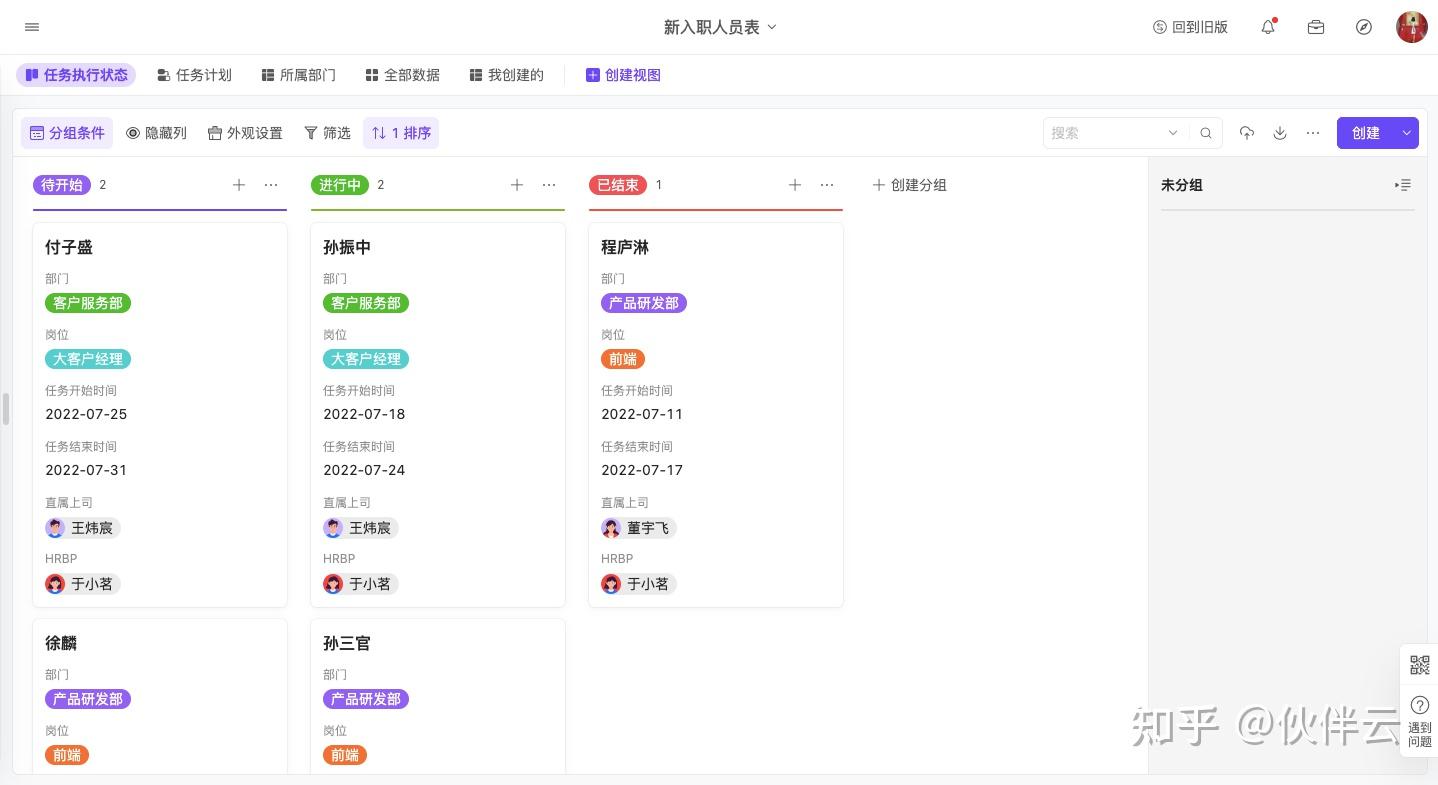
Task: Switch to the 任务计划 view tab
Action: click(194, 75)
